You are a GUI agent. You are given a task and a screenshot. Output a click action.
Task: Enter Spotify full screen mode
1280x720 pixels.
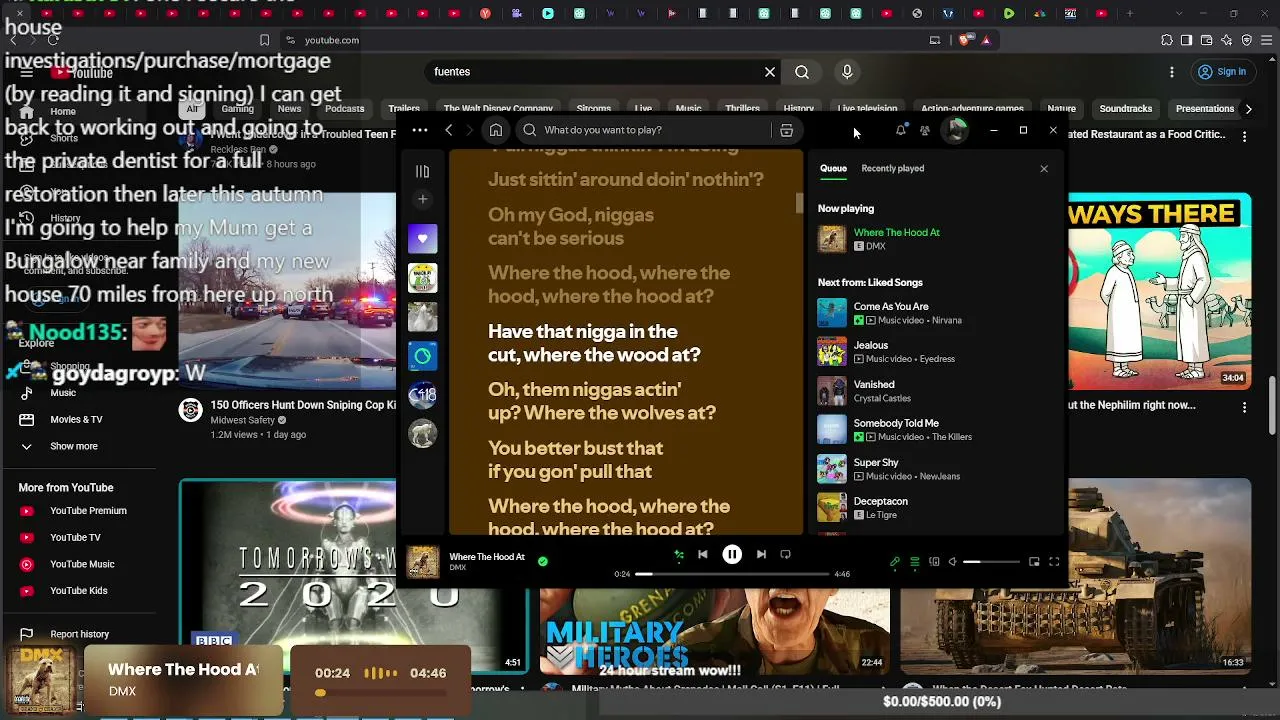(1054, 562)
